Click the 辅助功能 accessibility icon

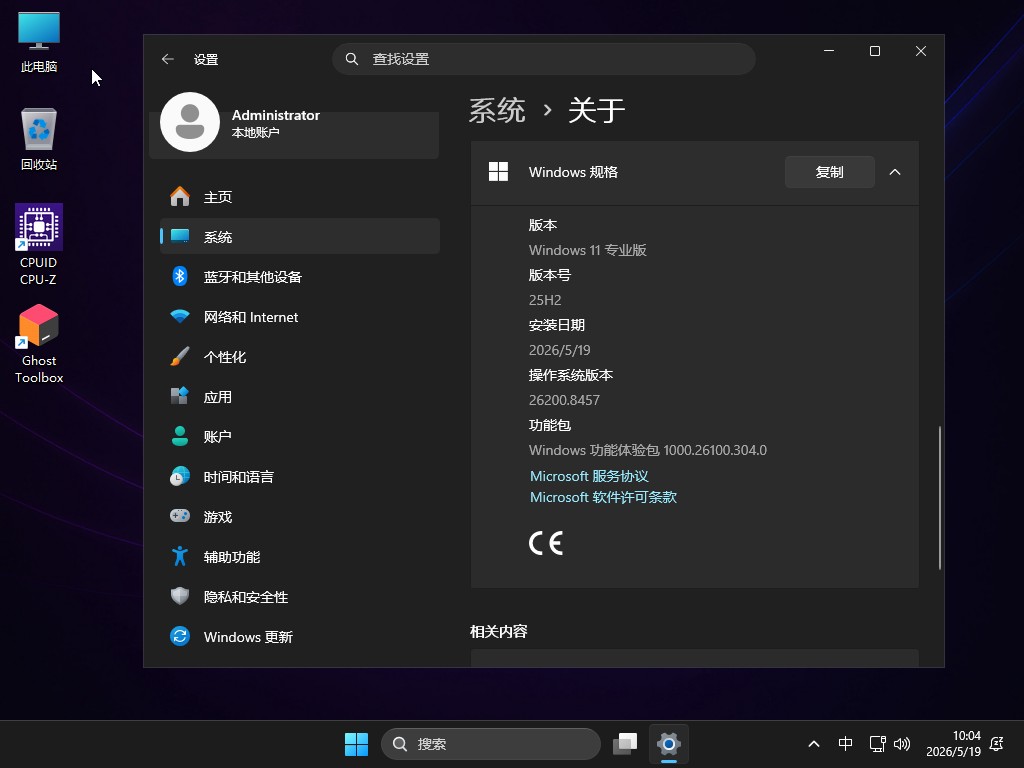(180, 556)
